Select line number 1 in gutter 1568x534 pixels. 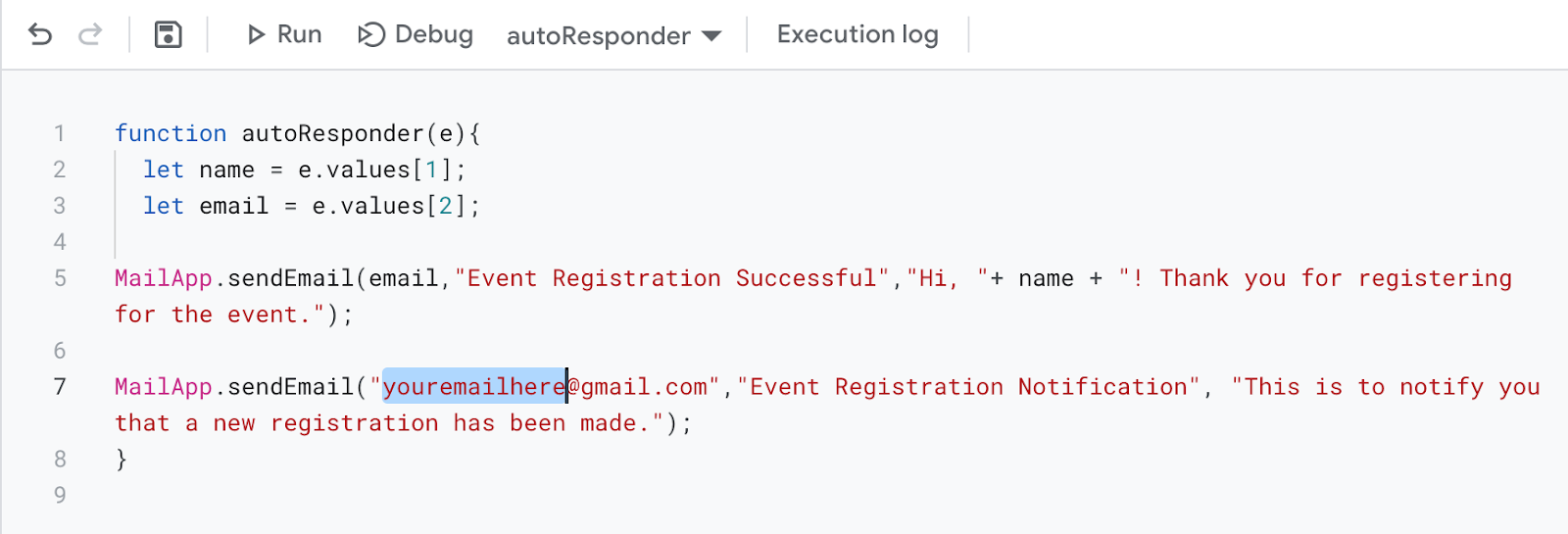(x=60, y=133)
